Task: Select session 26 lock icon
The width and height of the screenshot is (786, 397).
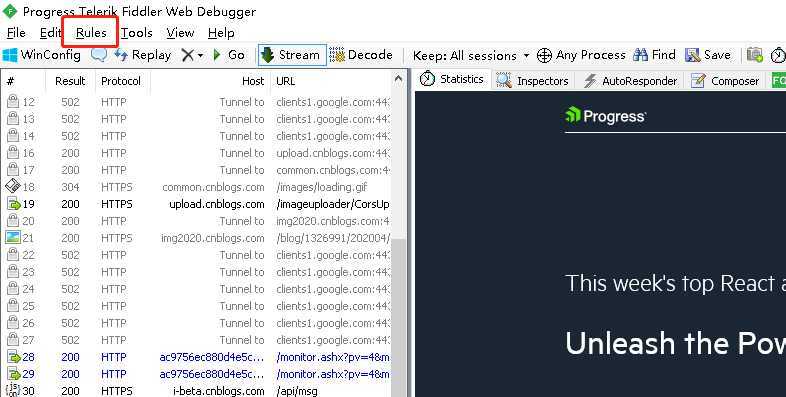Action: (x=13, y=323)
